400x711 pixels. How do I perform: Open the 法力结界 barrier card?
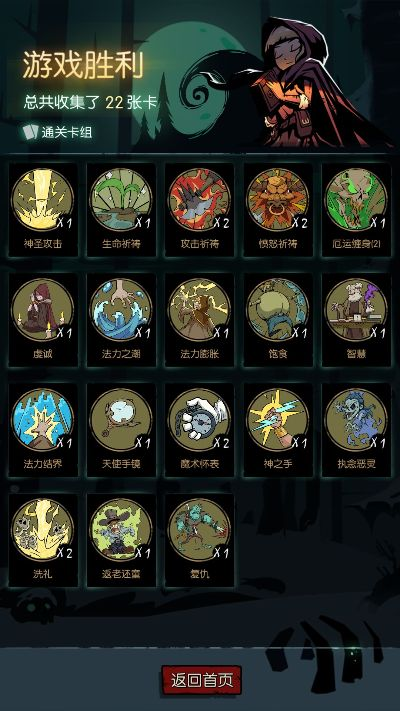(43, 420)
